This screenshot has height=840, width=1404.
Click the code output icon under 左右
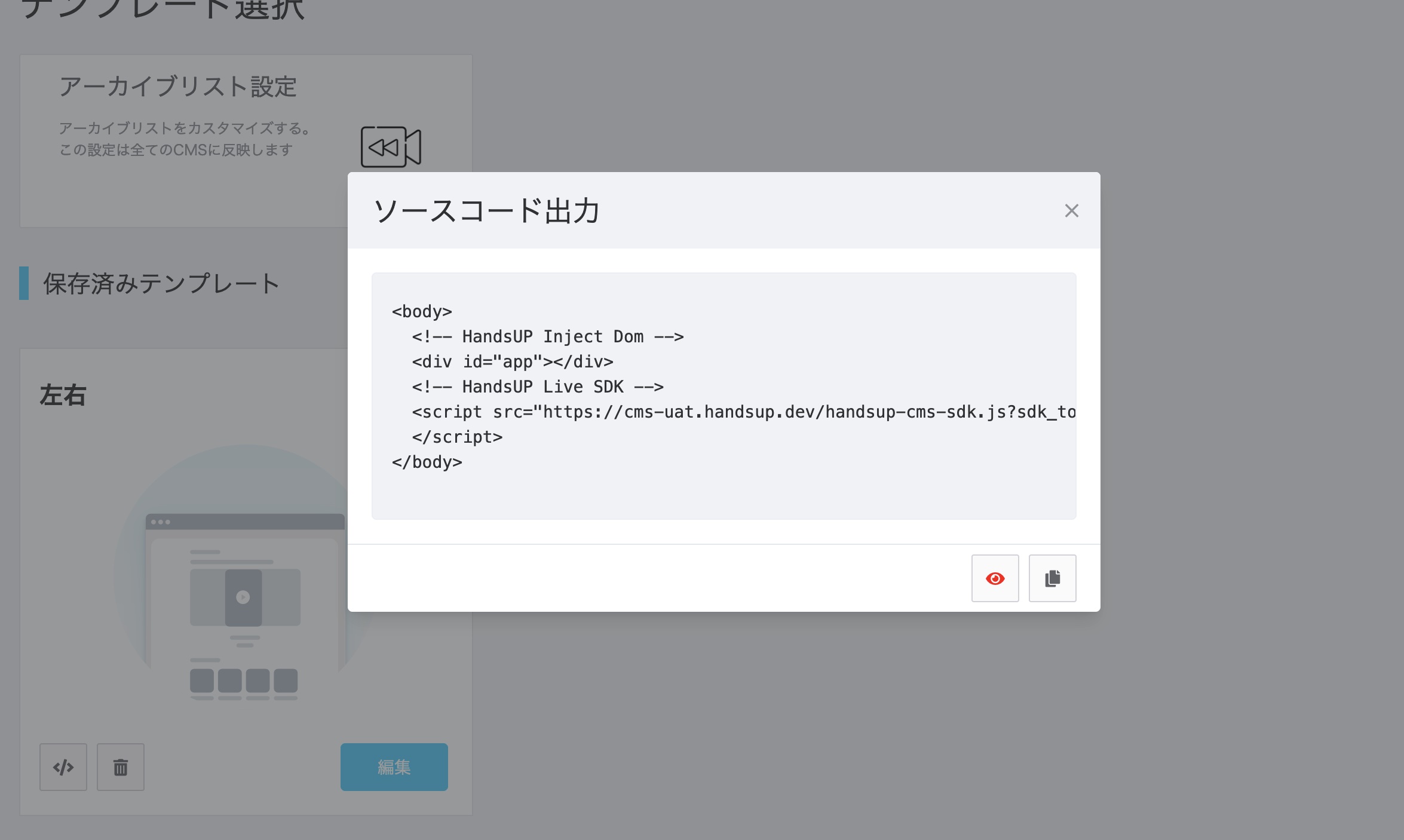[x=63, y=767]
